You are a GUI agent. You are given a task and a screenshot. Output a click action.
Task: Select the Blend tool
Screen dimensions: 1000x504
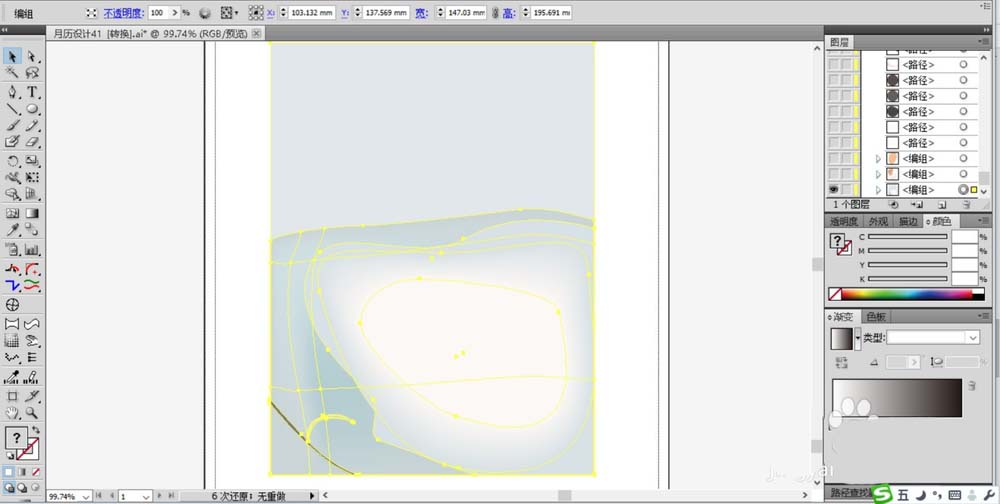tap(32, 230)
